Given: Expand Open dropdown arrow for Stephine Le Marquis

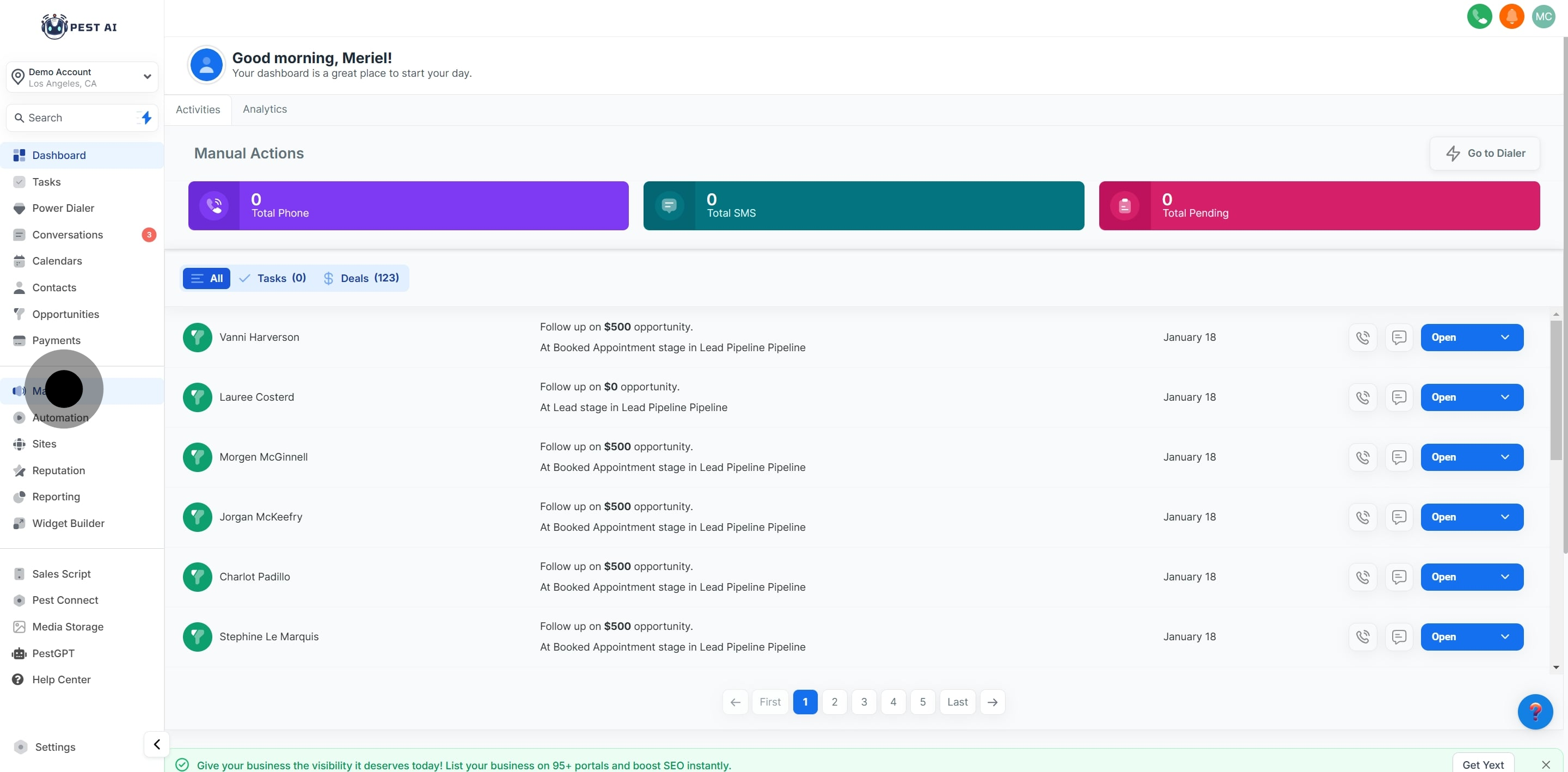Looking at the screenshot, I should click(x=1505, y=636).
